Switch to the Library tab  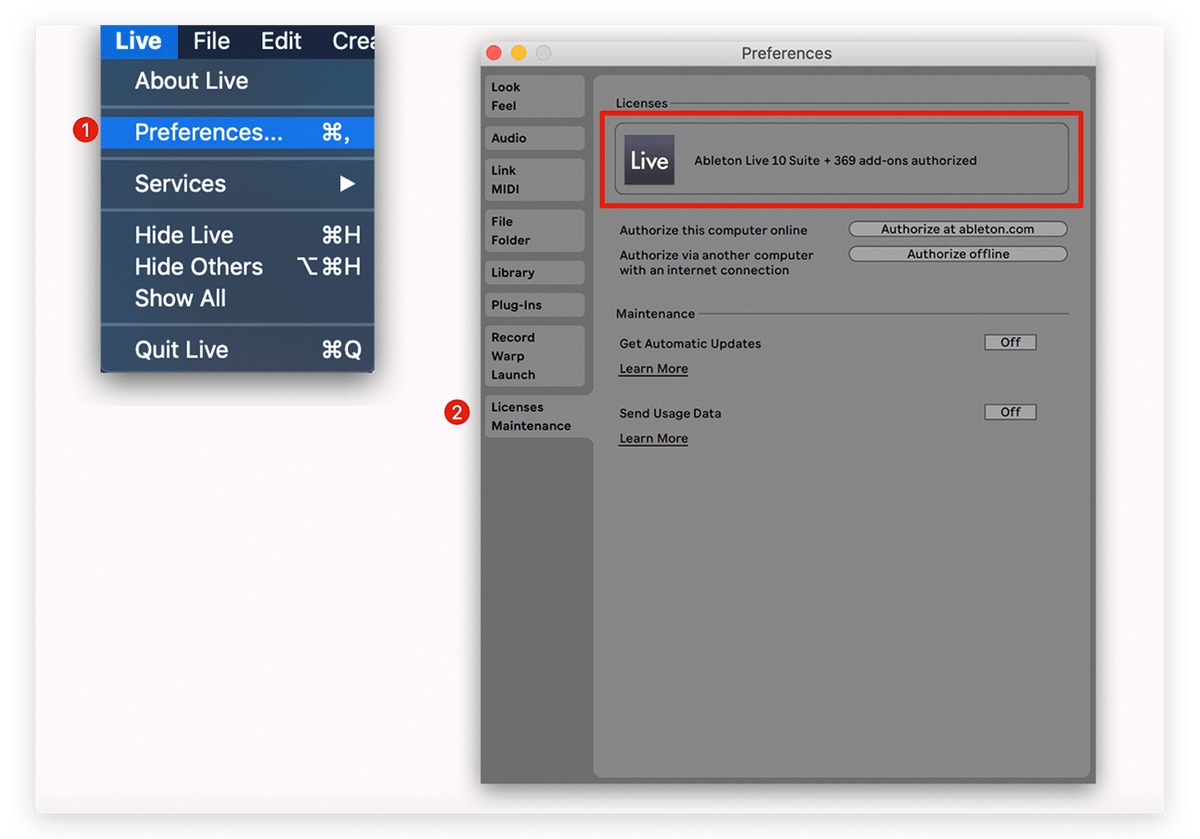pos(535,272)
